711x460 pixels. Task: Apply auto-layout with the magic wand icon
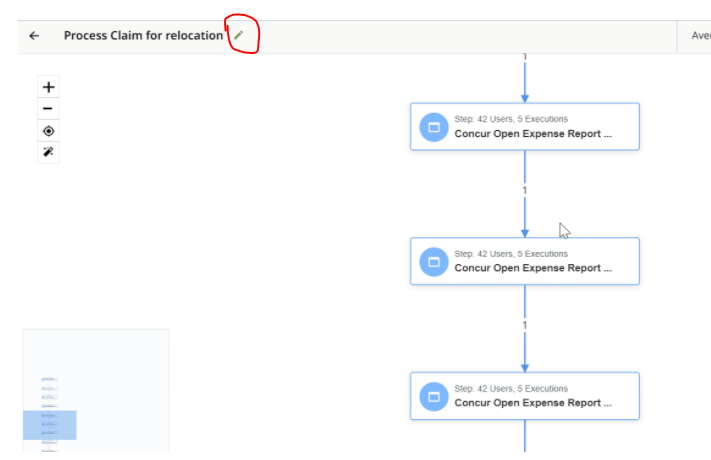point(49,152)
